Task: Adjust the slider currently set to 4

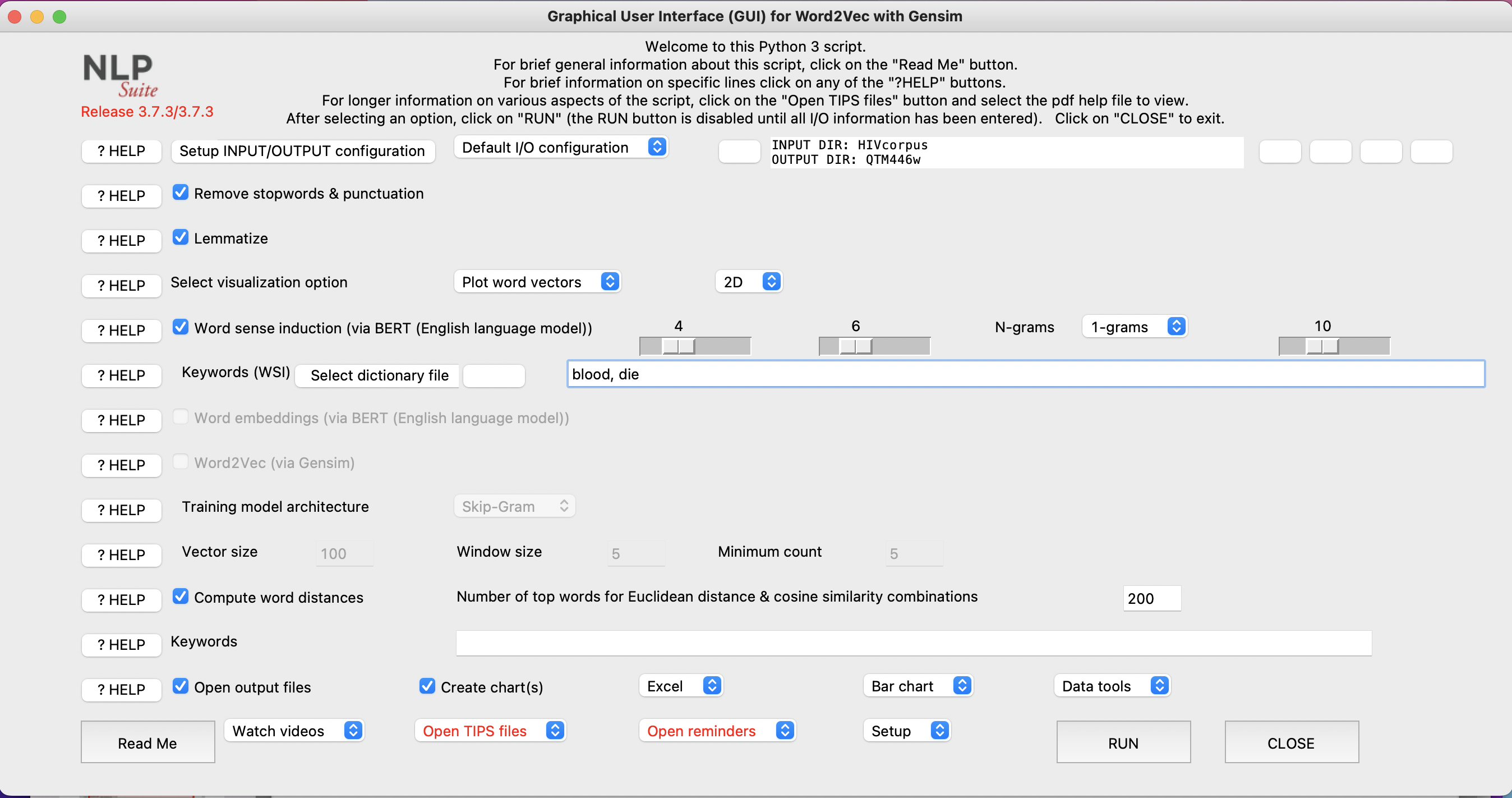Action: pos(678,346)
